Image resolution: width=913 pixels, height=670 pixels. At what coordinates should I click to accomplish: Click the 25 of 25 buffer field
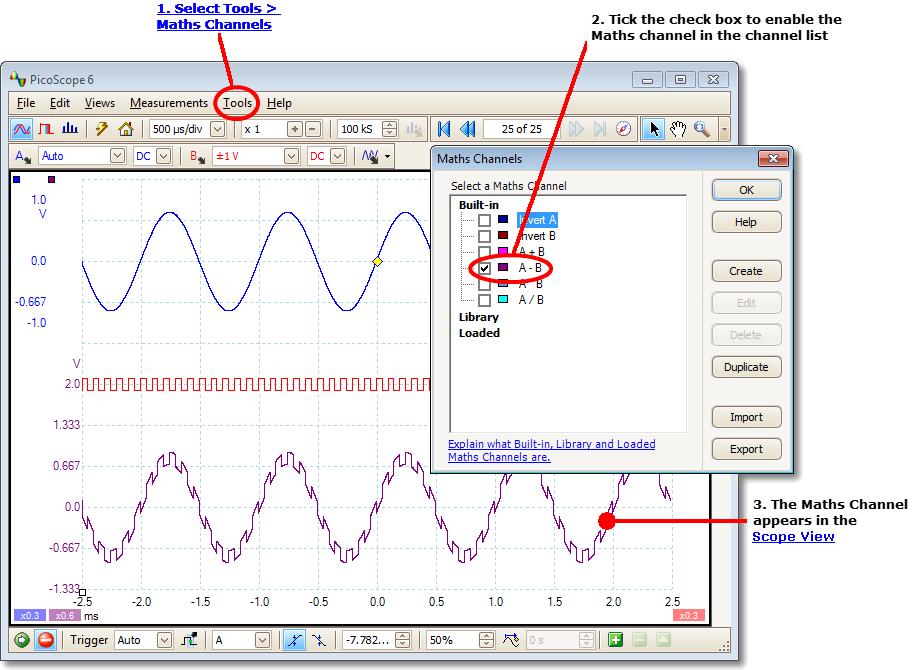click(521, 129)
